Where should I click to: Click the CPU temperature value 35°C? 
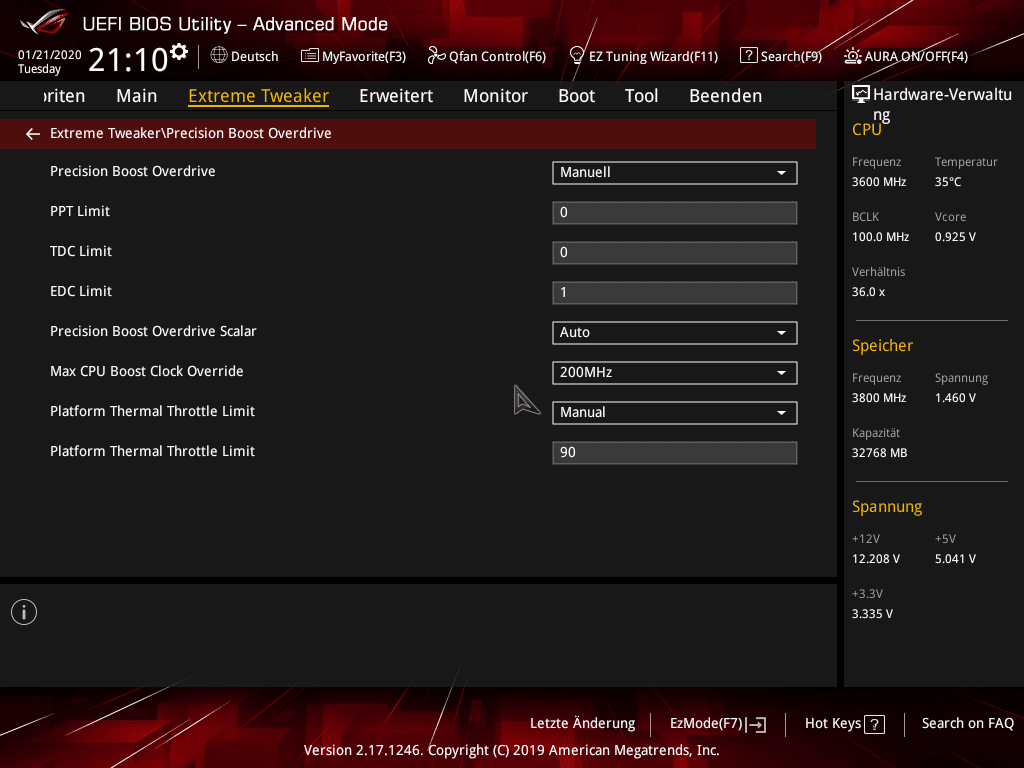point(948,182)
